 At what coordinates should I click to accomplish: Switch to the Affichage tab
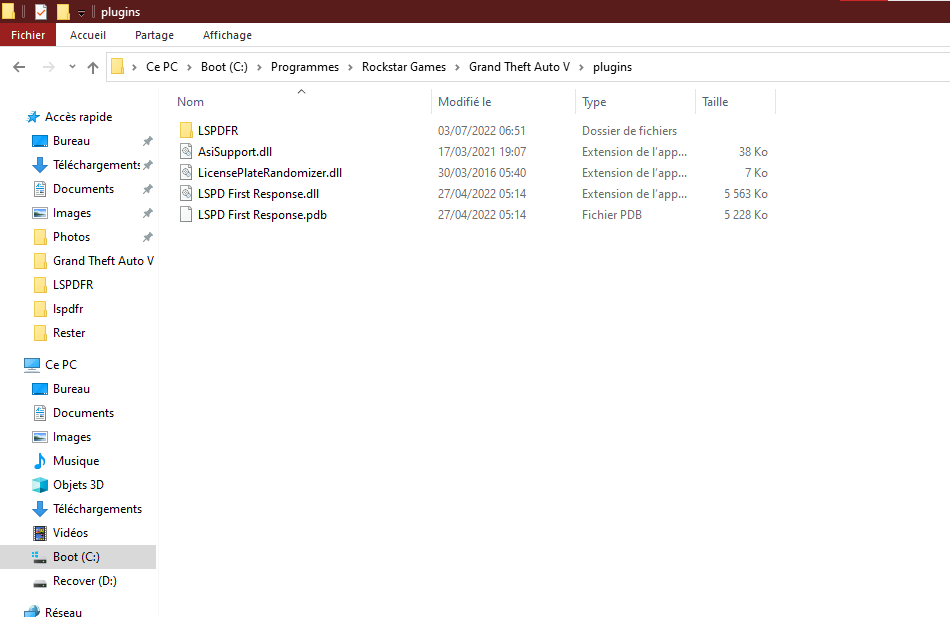pos(227,35)
